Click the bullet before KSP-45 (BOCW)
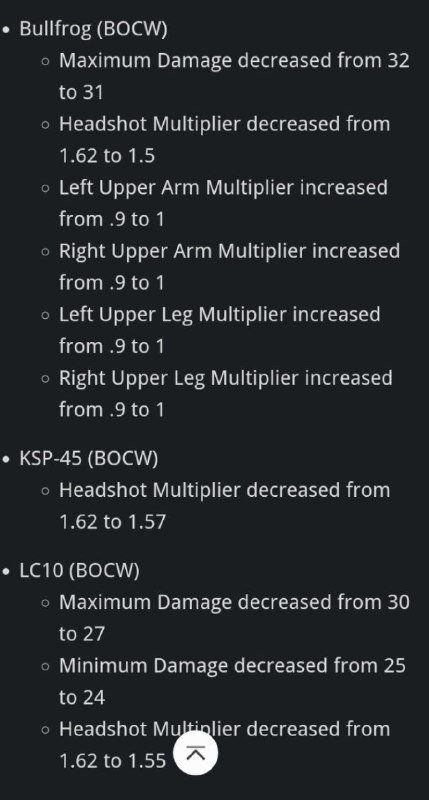This screenshot has width=429, height=800. pos(6,459)
